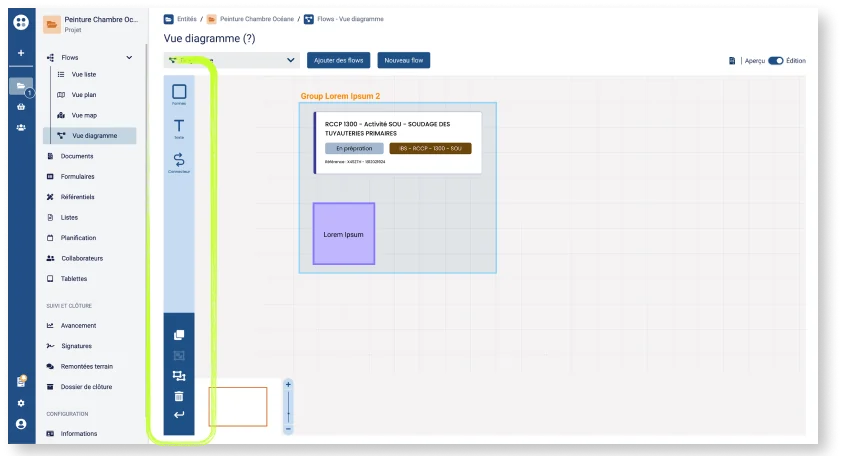Click the group elements icon in toolbar
The height and width of the screenshot is (456, 842).
coord(179,376)
